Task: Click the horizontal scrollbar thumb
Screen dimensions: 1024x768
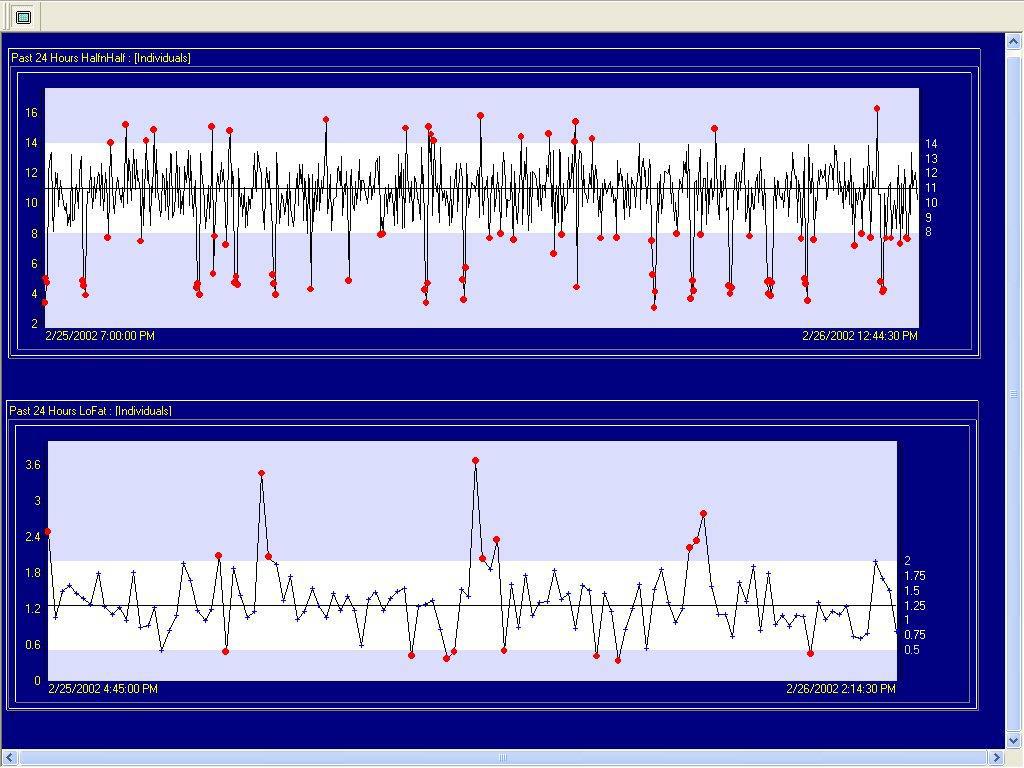Action: pos(503,758)
